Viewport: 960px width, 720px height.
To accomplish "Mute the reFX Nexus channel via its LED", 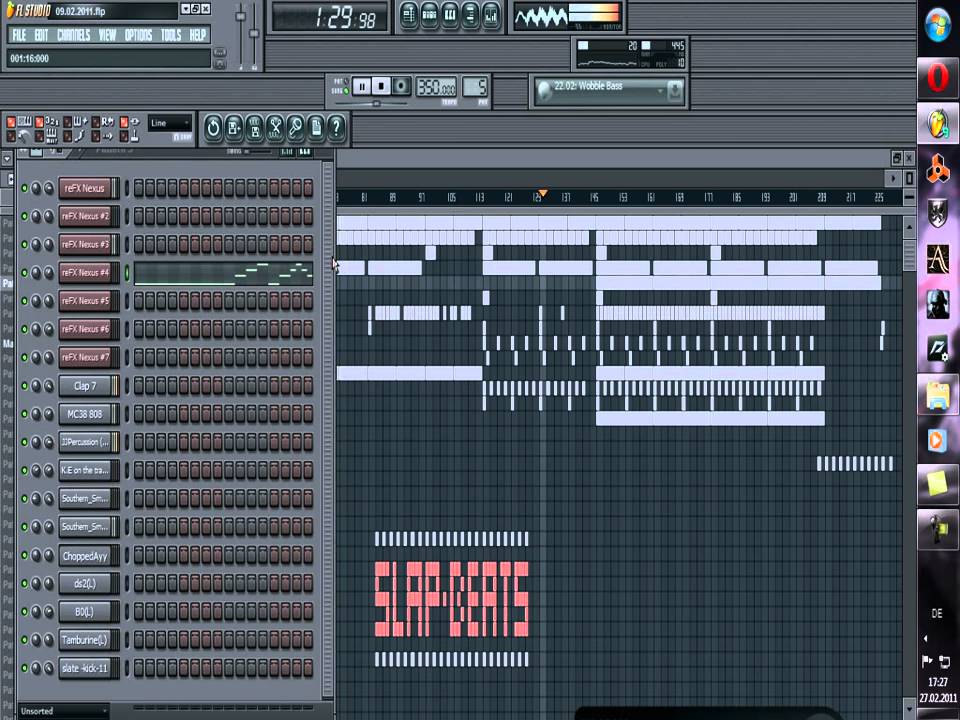I will click(24, 188).
